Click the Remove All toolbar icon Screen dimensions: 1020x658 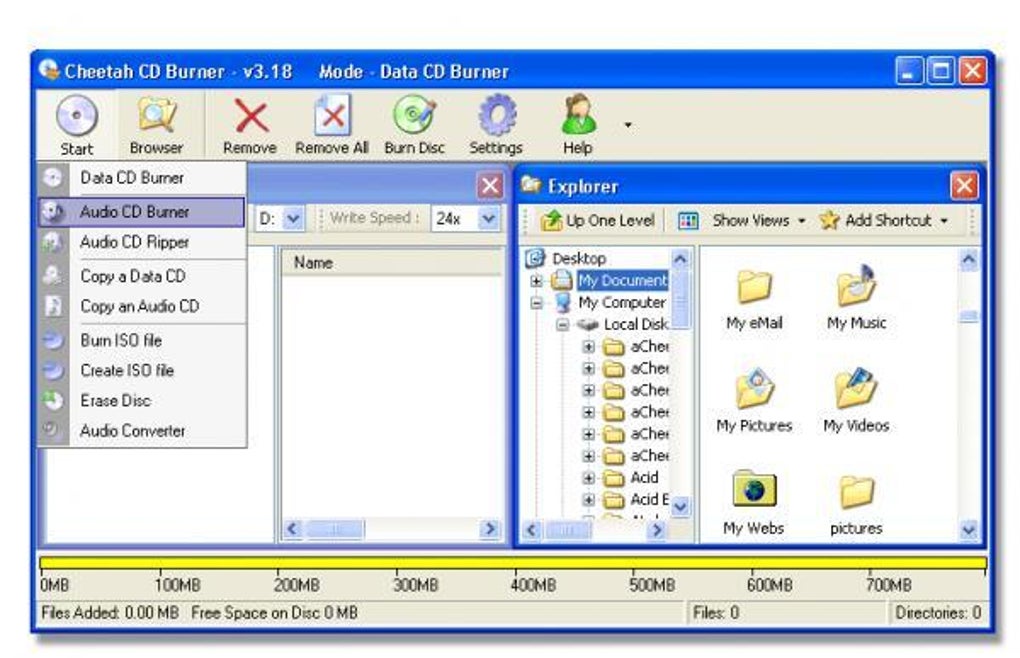[x=332, y=114]
